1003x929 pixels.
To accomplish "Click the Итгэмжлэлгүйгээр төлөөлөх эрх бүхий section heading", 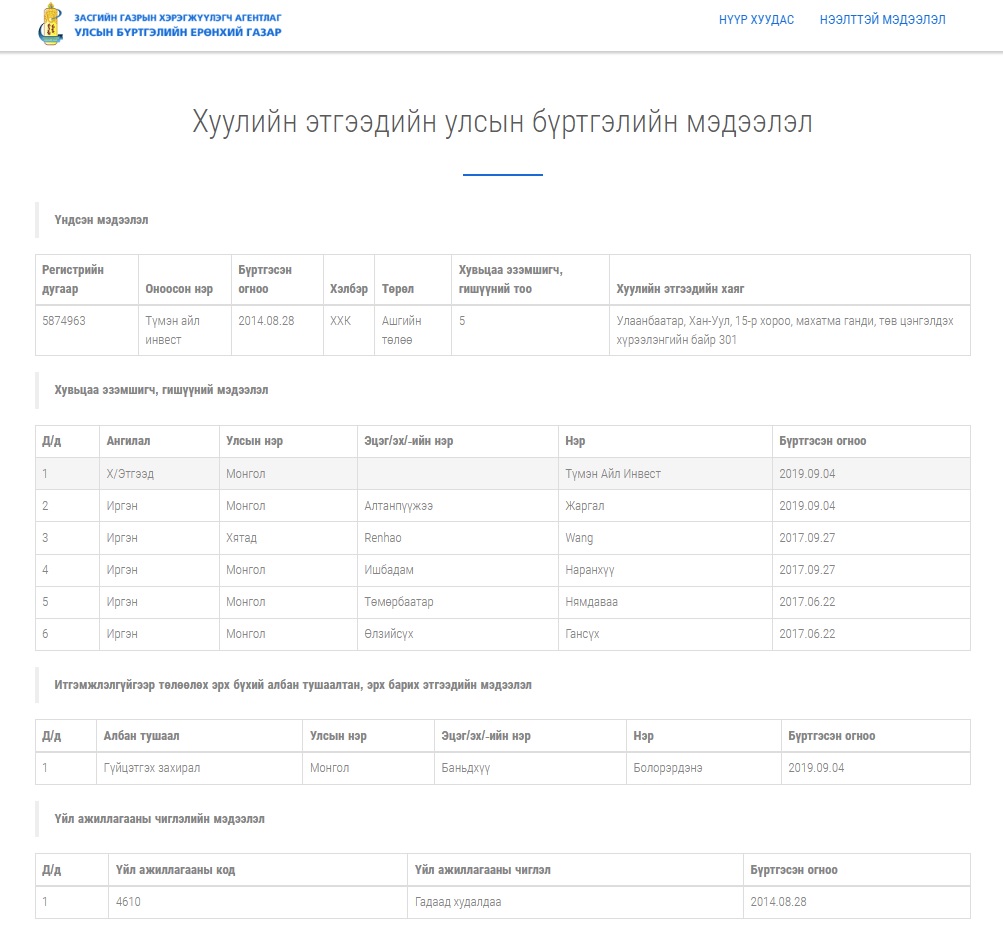I will (x=292, y=685).
